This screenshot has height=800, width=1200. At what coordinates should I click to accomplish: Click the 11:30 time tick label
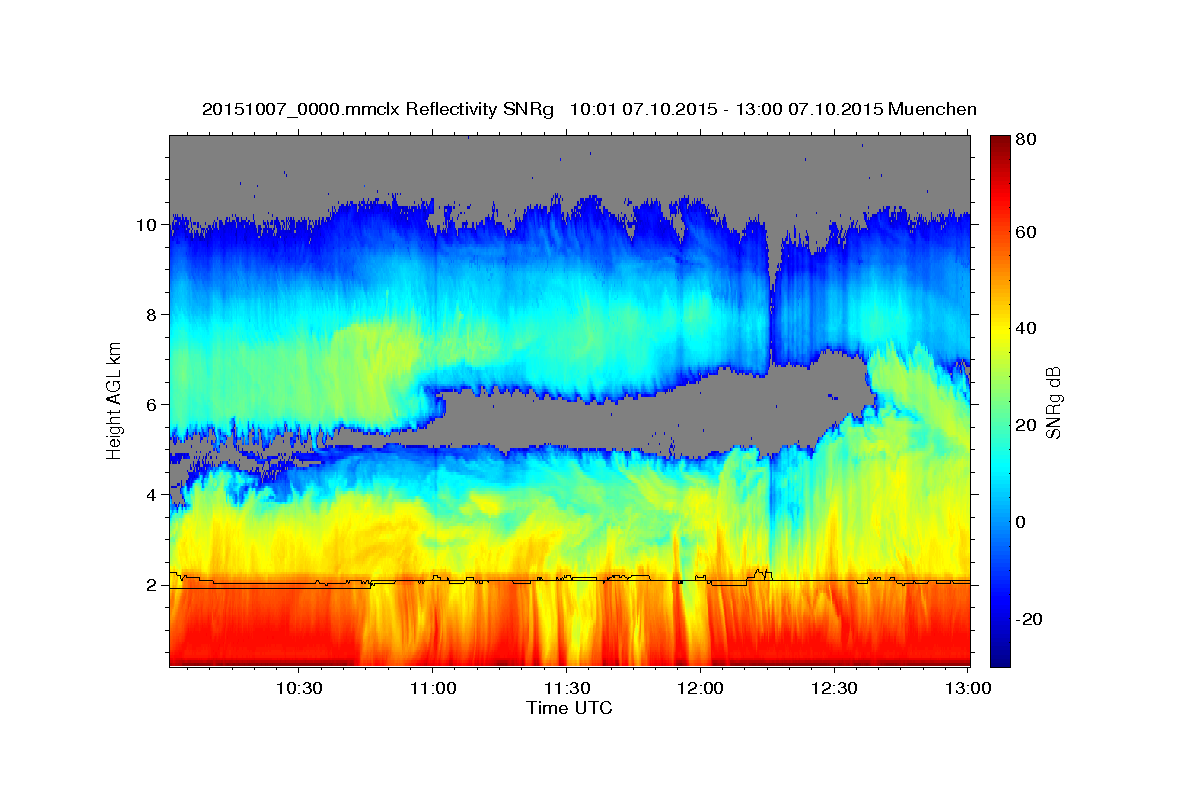click(566, 689)
